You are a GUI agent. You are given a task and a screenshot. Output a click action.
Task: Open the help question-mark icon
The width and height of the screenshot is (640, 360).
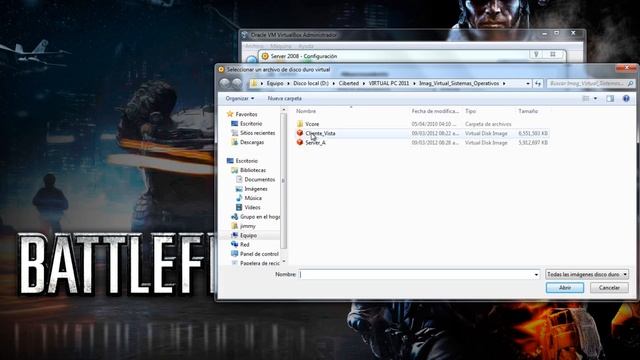626,98
